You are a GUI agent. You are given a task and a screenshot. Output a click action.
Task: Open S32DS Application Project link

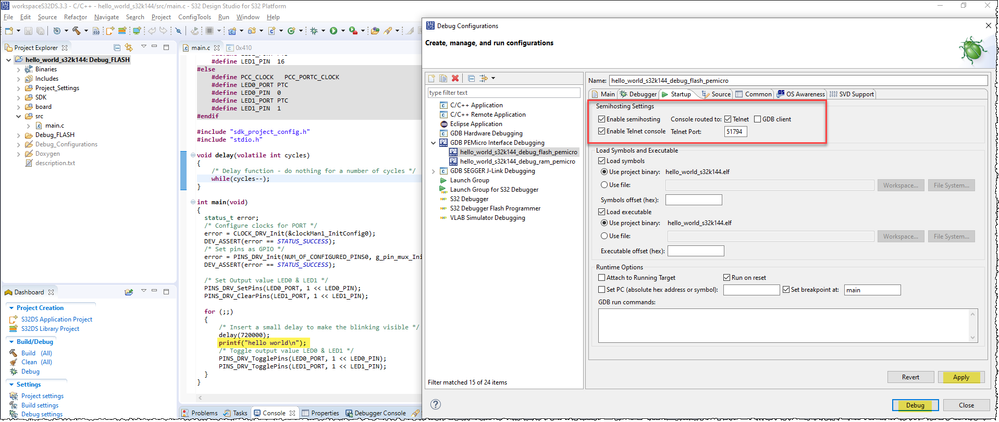(x=57, y=319)
